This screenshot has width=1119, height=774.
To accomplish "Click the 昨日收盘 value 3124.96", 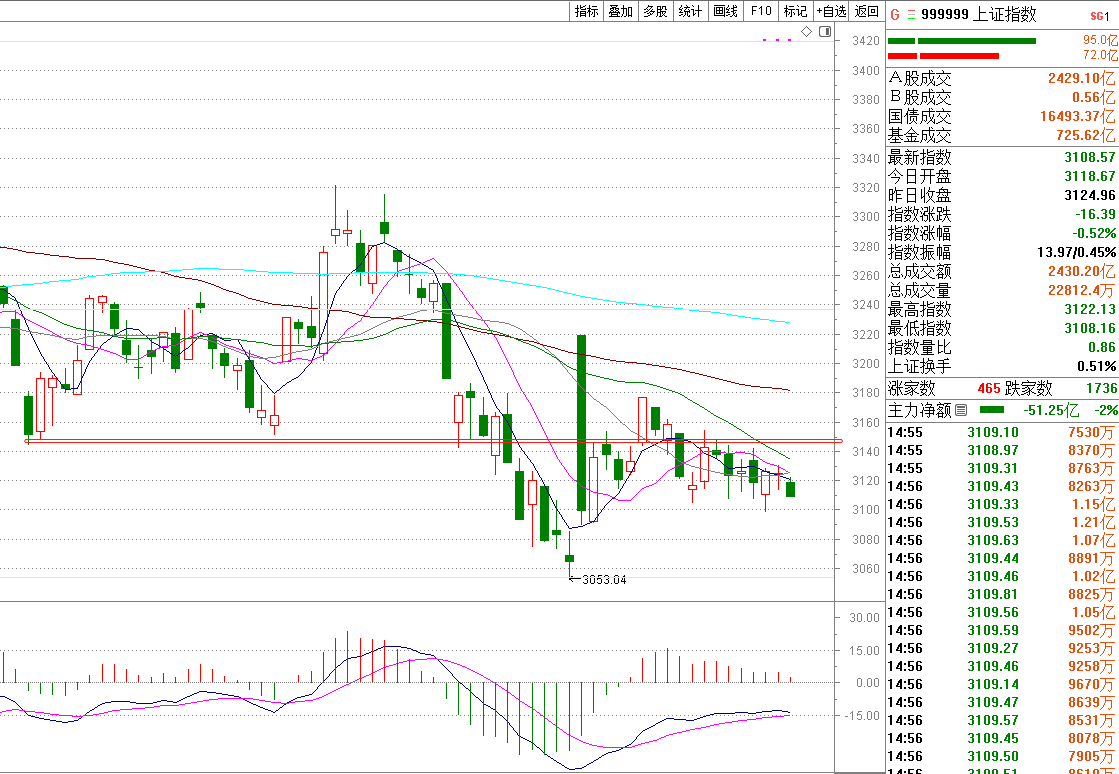I will coord(1089,195).
